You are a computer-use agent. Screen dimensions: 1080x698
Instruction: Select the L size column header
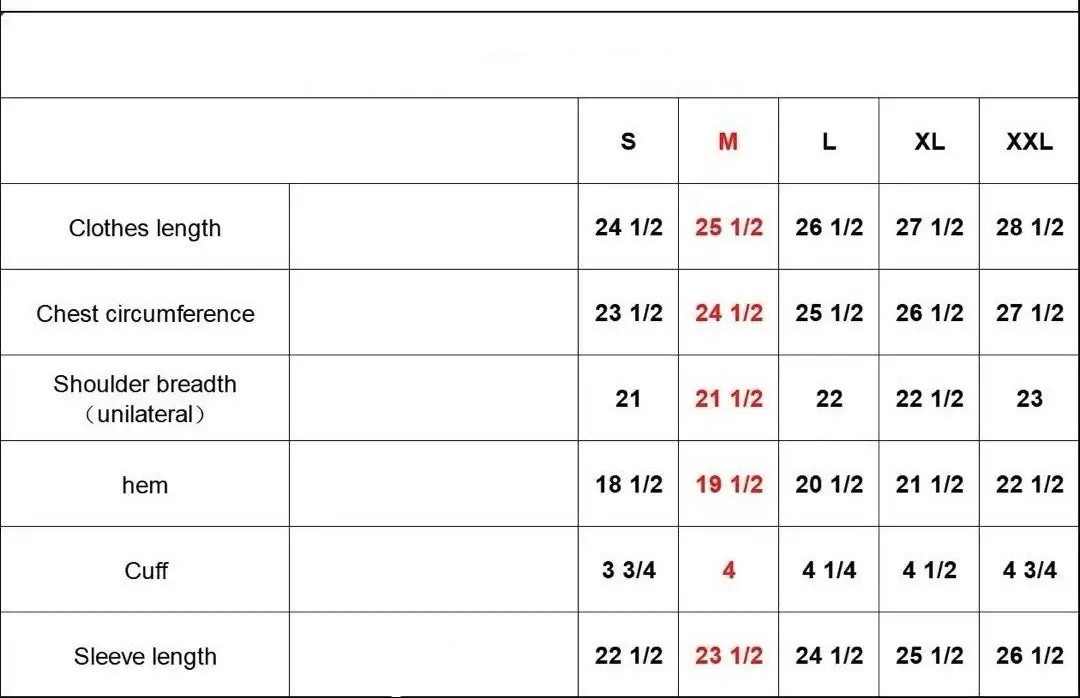(x=829, y=142)
